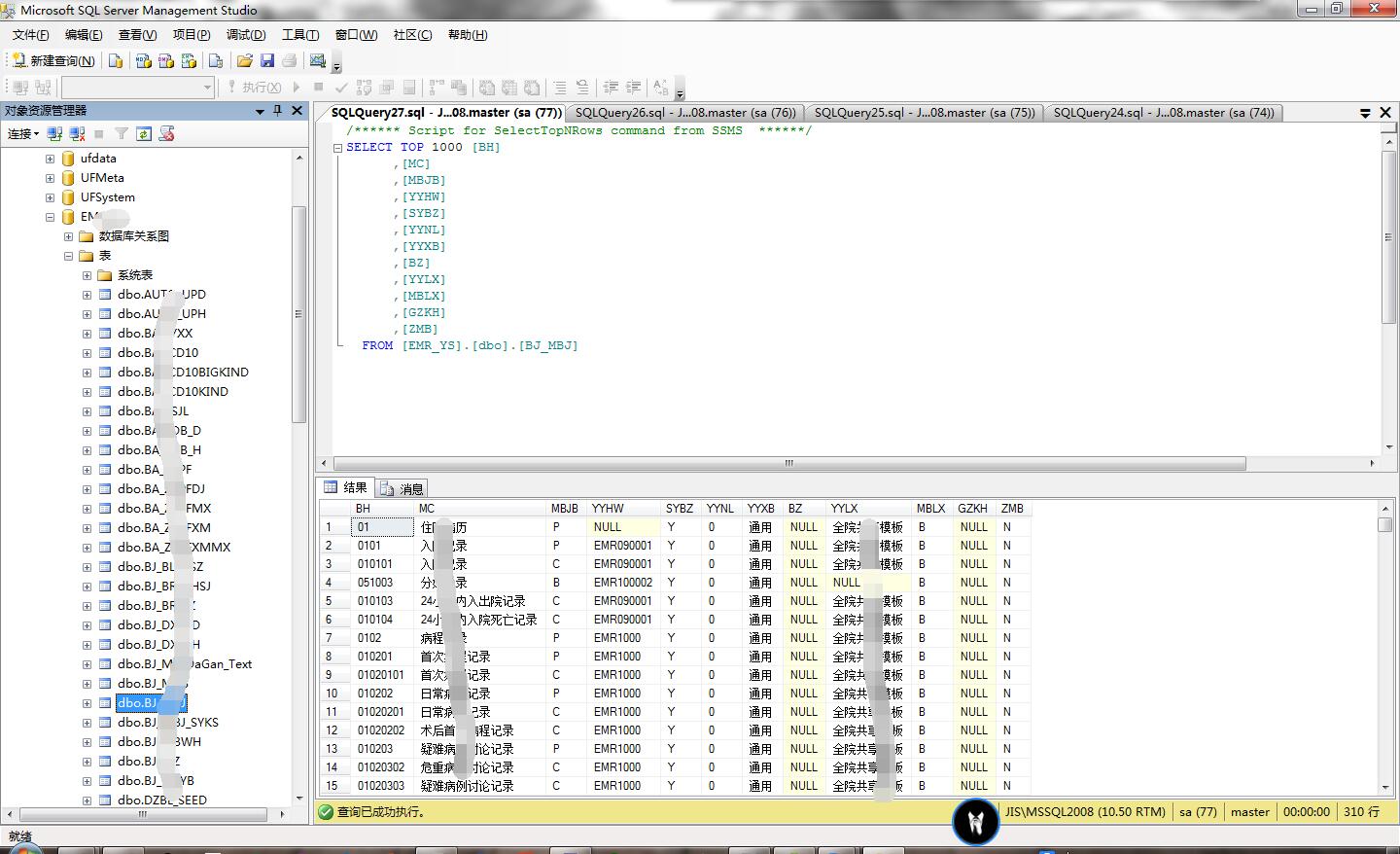Screen dimensions: 1400x854
Task: Open the 工具(T) menu
Action: click(x=300, y=35)
